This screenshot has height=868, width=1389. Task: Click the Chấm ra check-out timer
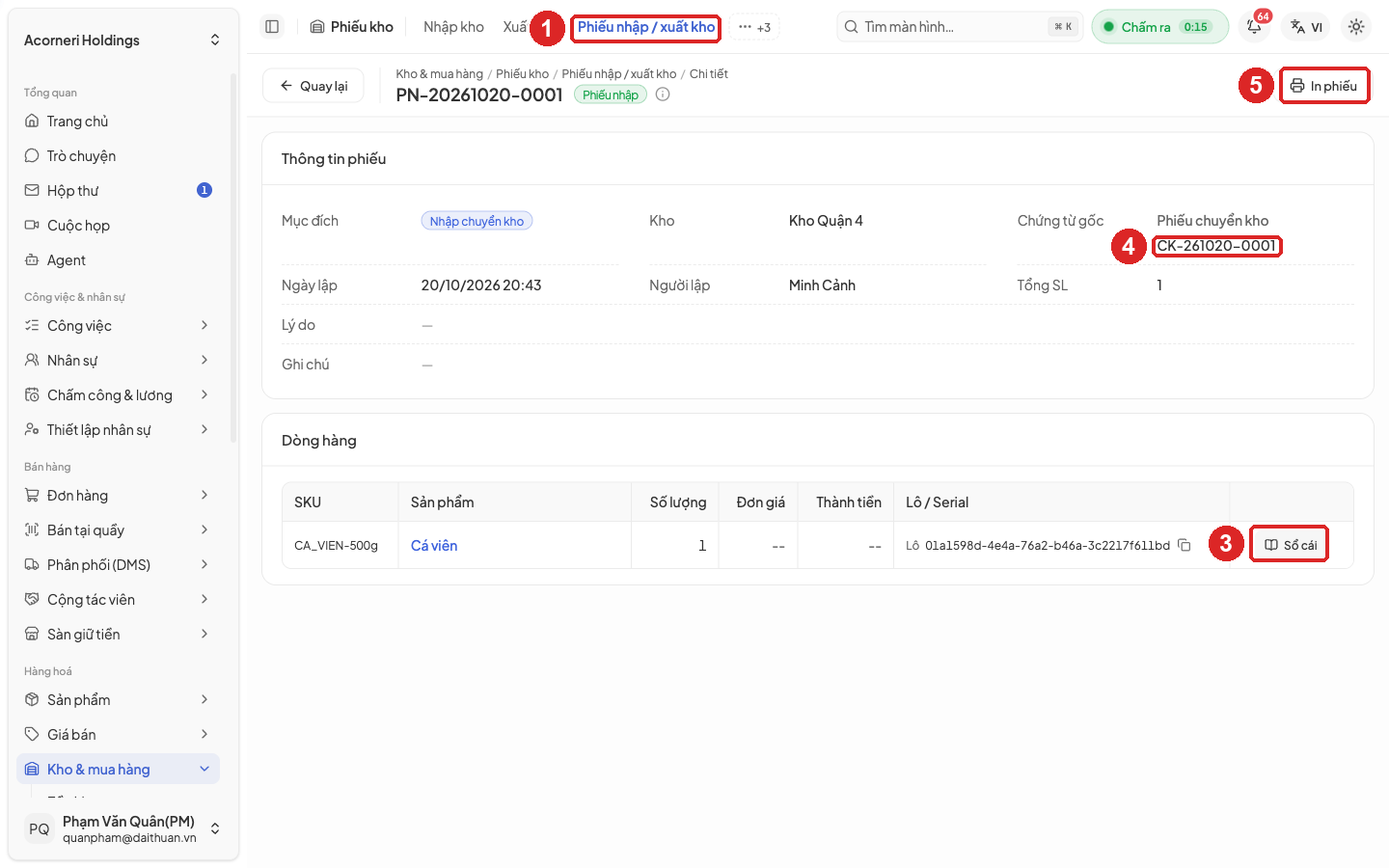coord(1160,27)
